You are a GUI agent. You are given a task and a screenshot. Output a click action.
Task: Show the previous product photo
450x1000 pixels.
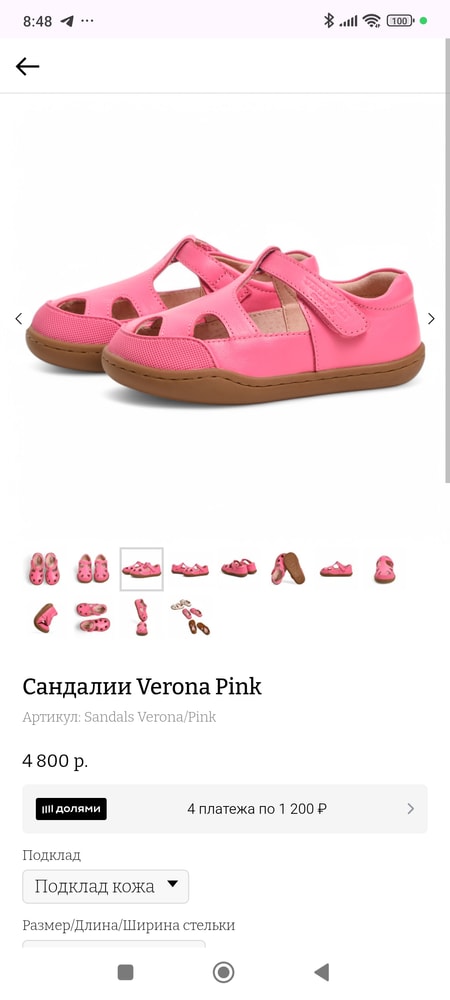[18, 318]
